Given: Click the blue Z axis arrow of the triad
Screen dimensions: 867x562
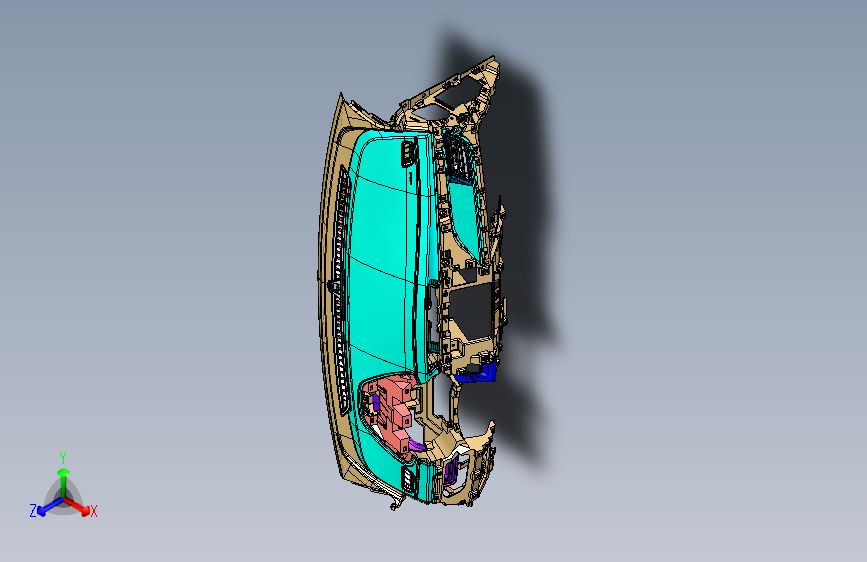Looking at the screenshot, I should [50, 506].
